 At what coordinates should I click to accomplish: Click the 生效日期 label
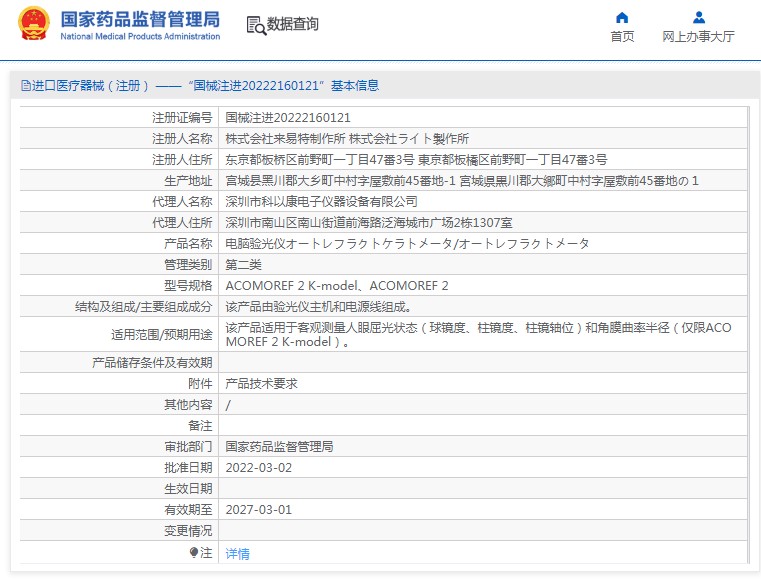188,488
